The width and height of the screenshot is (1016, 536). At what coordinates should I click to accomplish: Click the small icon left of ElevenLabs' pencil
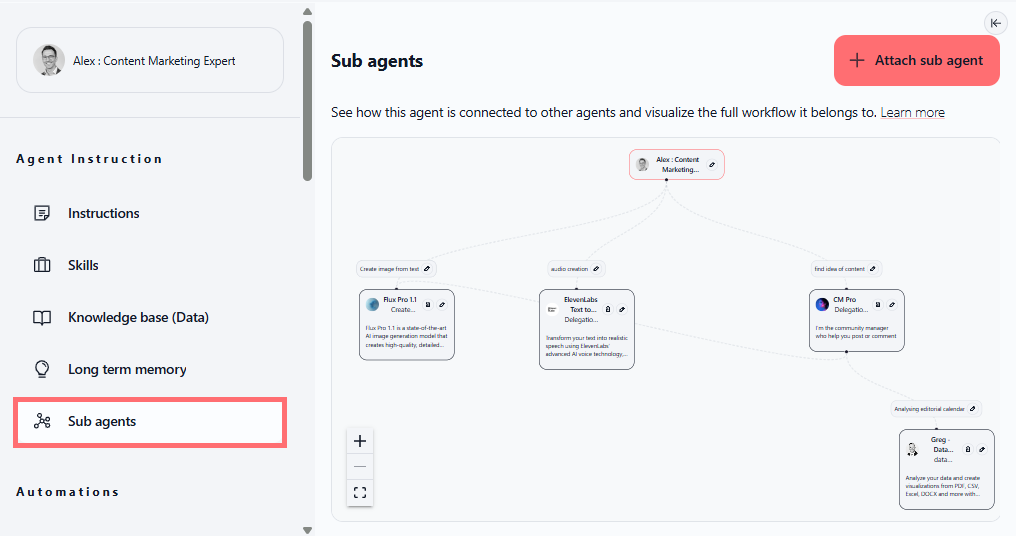click(608, 309)
